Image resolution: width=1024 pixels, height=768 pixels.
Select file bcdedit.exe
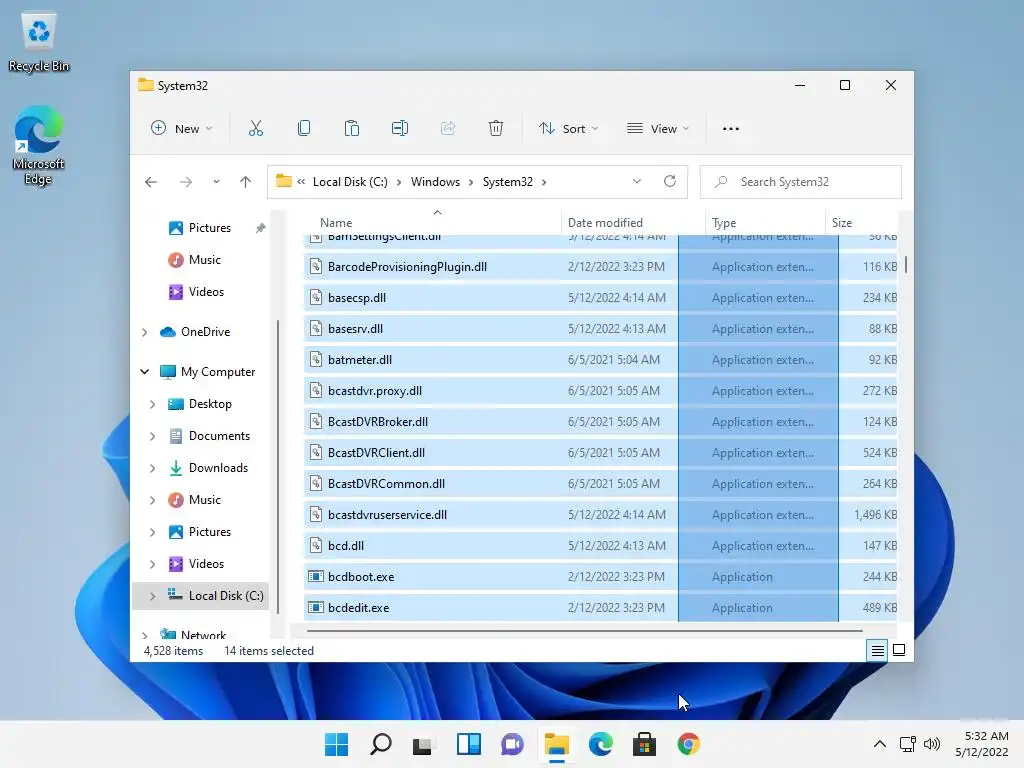coord(600,608)
